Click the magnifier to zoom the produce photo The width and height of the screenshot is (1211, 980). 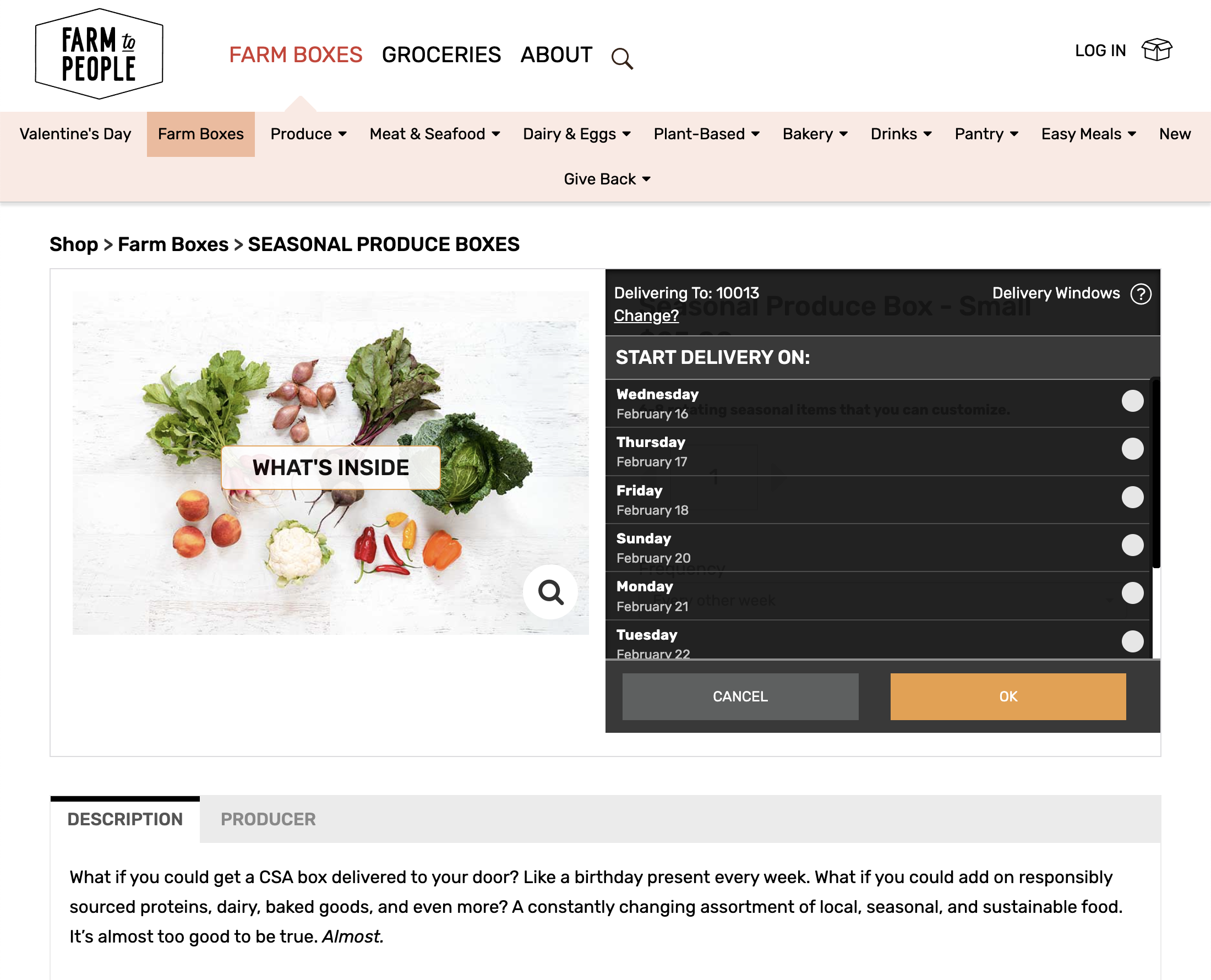pos(550,592)
